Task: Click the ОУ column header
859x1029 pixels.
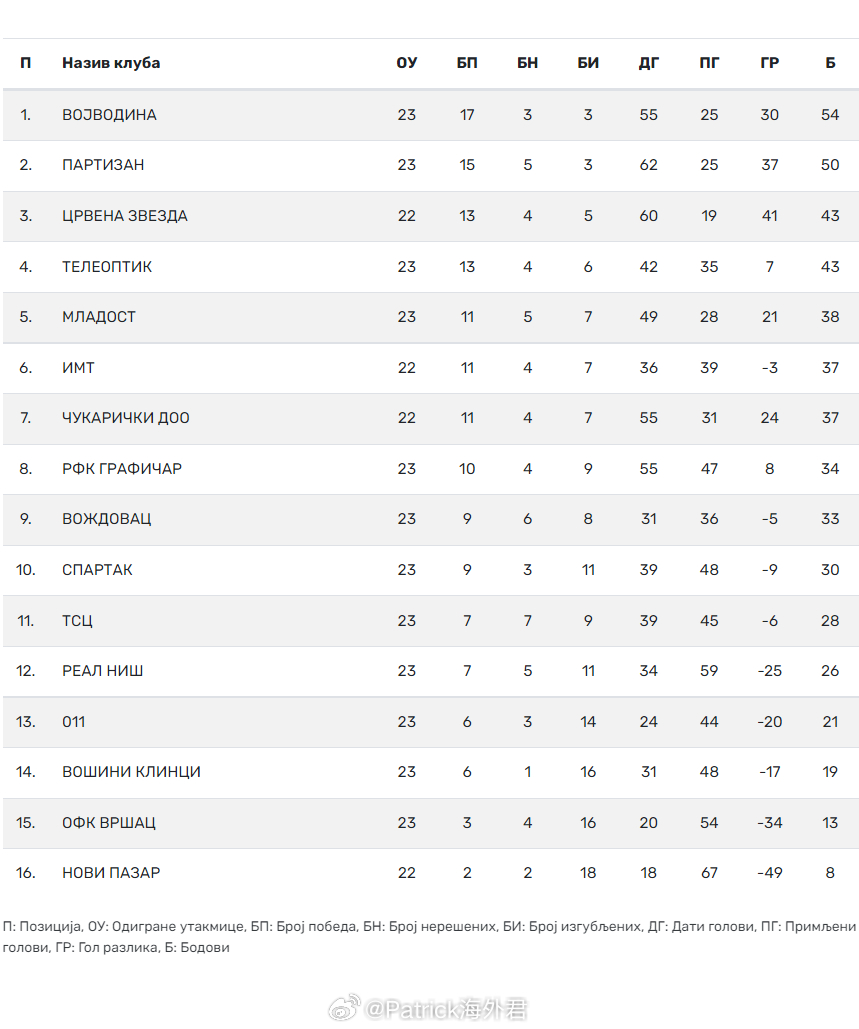Action: click(x=406, y=63)
